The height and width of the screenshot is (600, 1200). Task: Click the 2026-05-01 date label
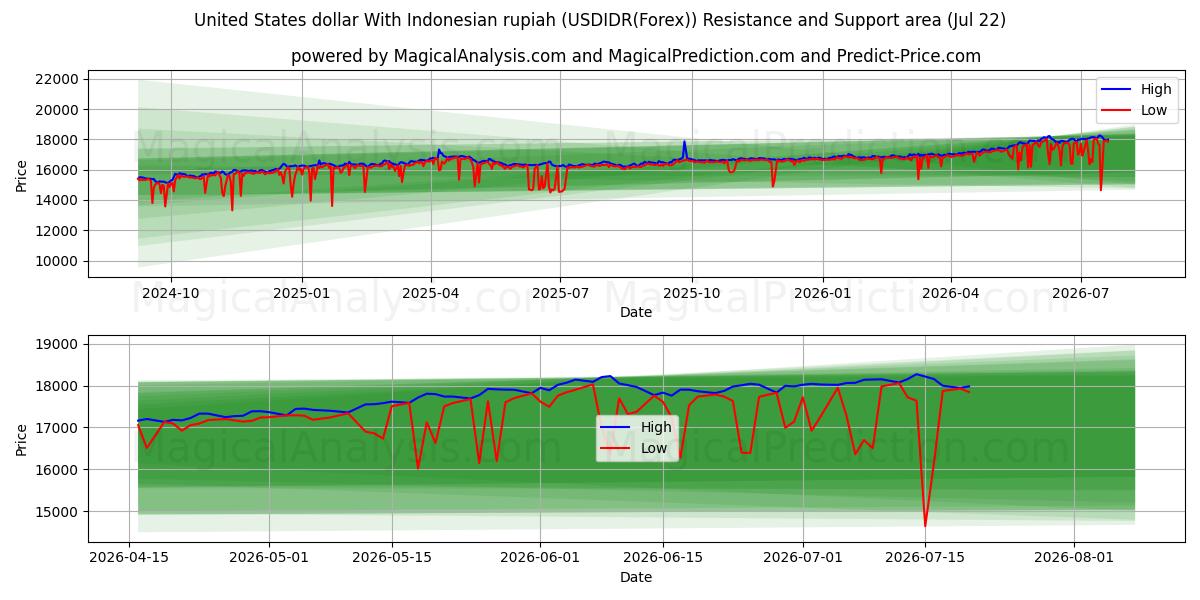[x=269, y=558]
